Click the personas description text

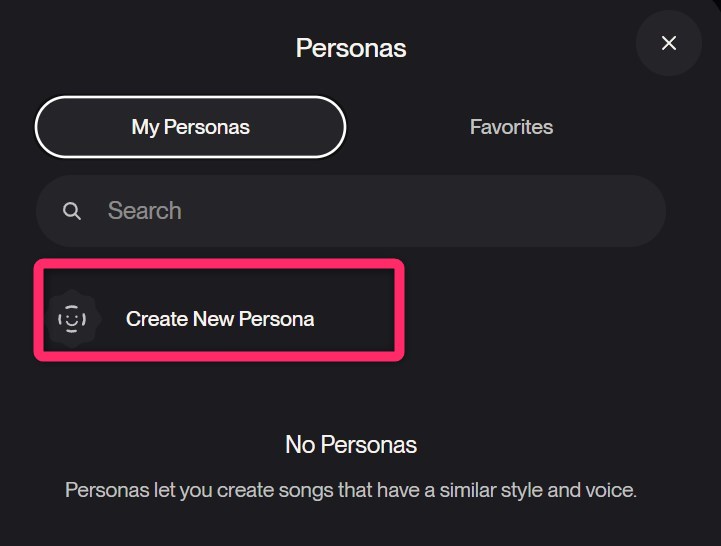351,490
